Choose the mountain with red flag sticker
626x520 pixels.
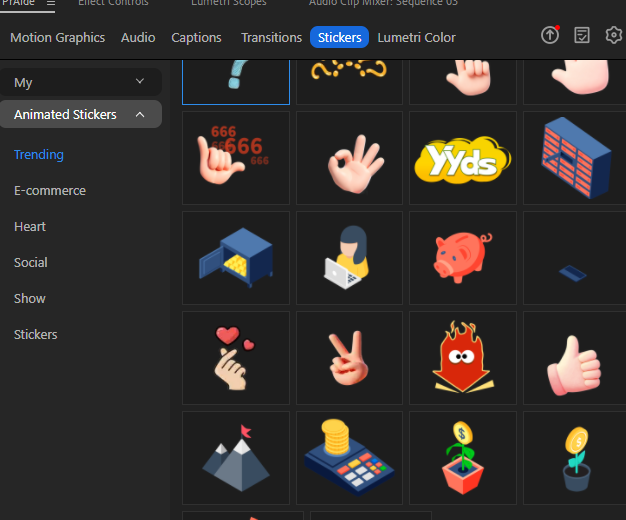236,458
